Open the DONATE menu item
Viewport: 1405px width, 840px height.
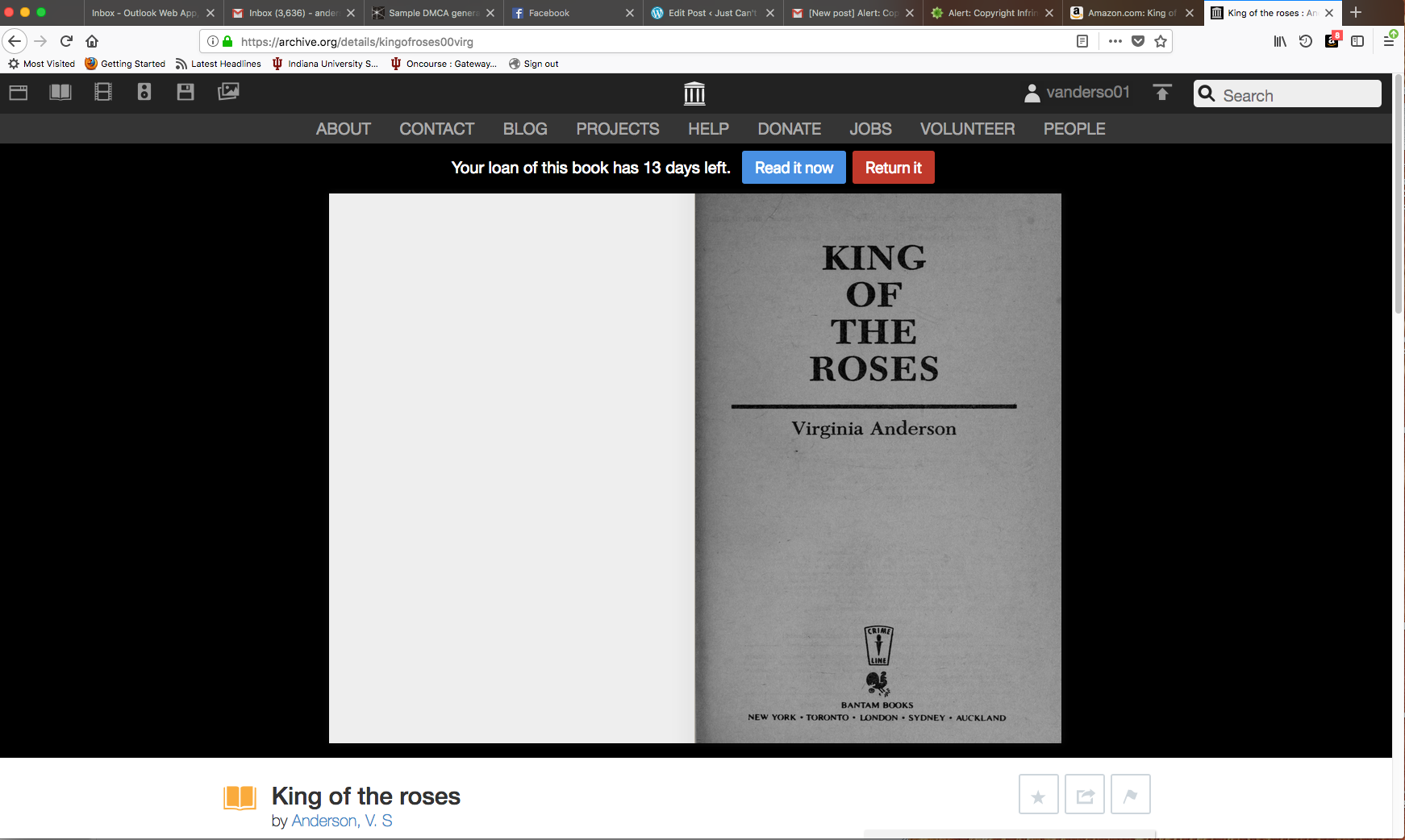click(x=788, y=128)
